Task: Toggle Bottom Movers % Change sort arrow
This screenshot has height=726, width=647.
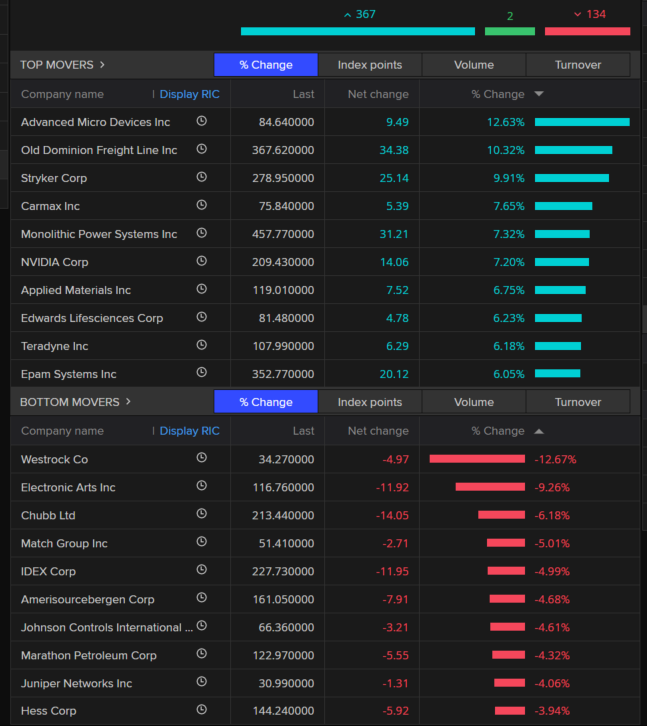Action: tap(539, 431)
